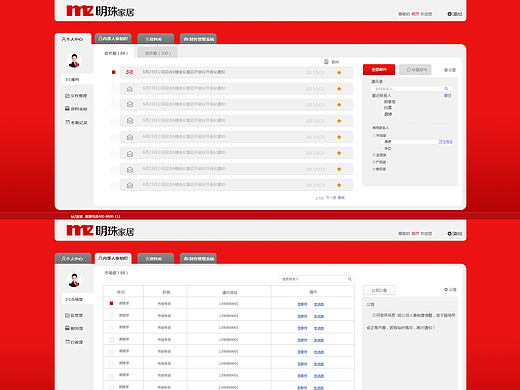Expand the 售后部 group in contacts tree
Image resolution: width=520 pixels, height=390 pixels.
[374, 169]
